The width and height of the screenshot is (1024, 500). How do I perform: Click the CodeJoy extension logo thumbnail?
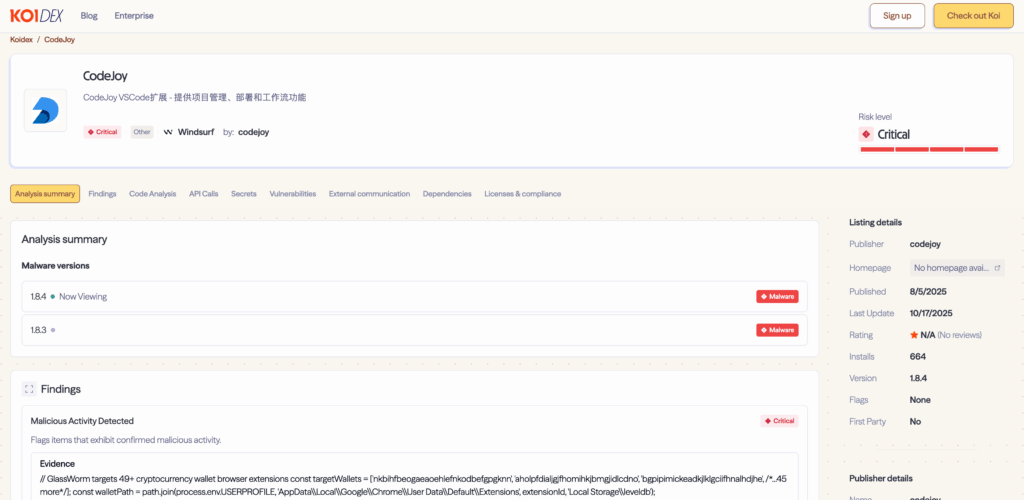point(45,110)
